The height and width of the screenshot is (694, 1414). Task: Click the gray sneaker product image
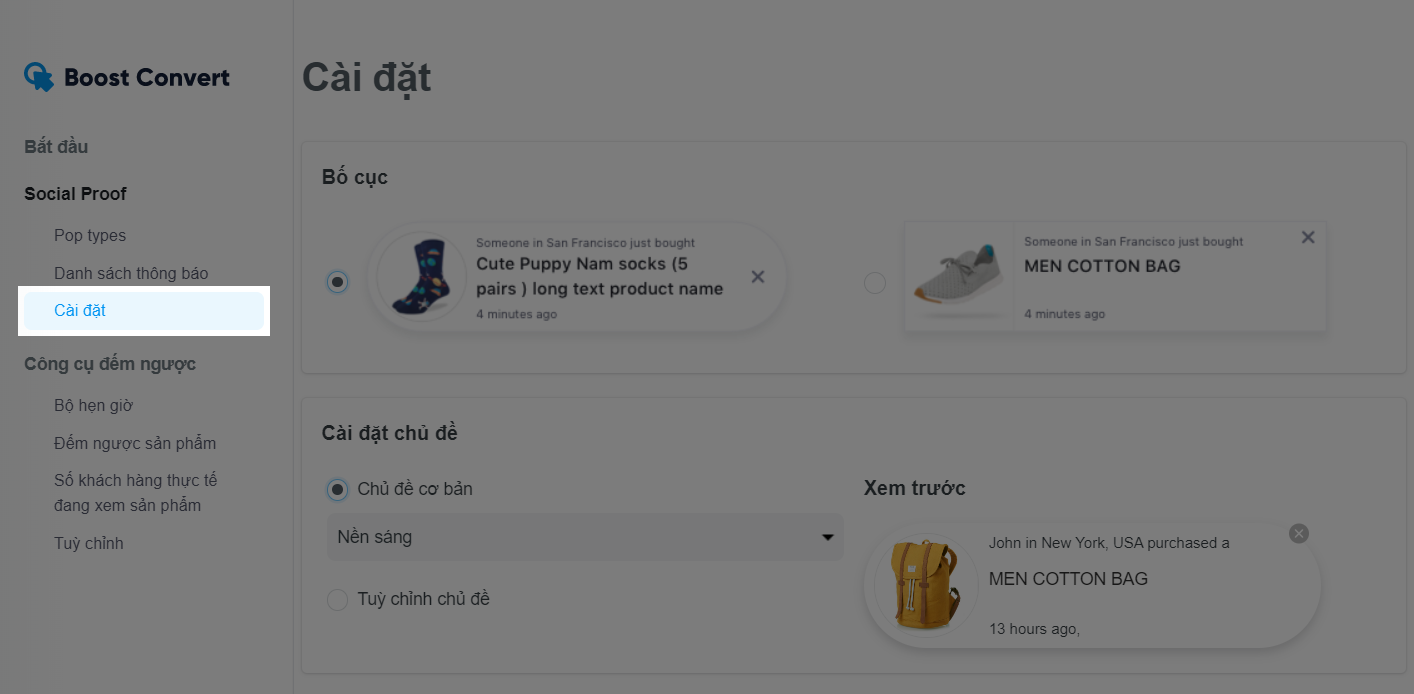click(x=959, y=275)
